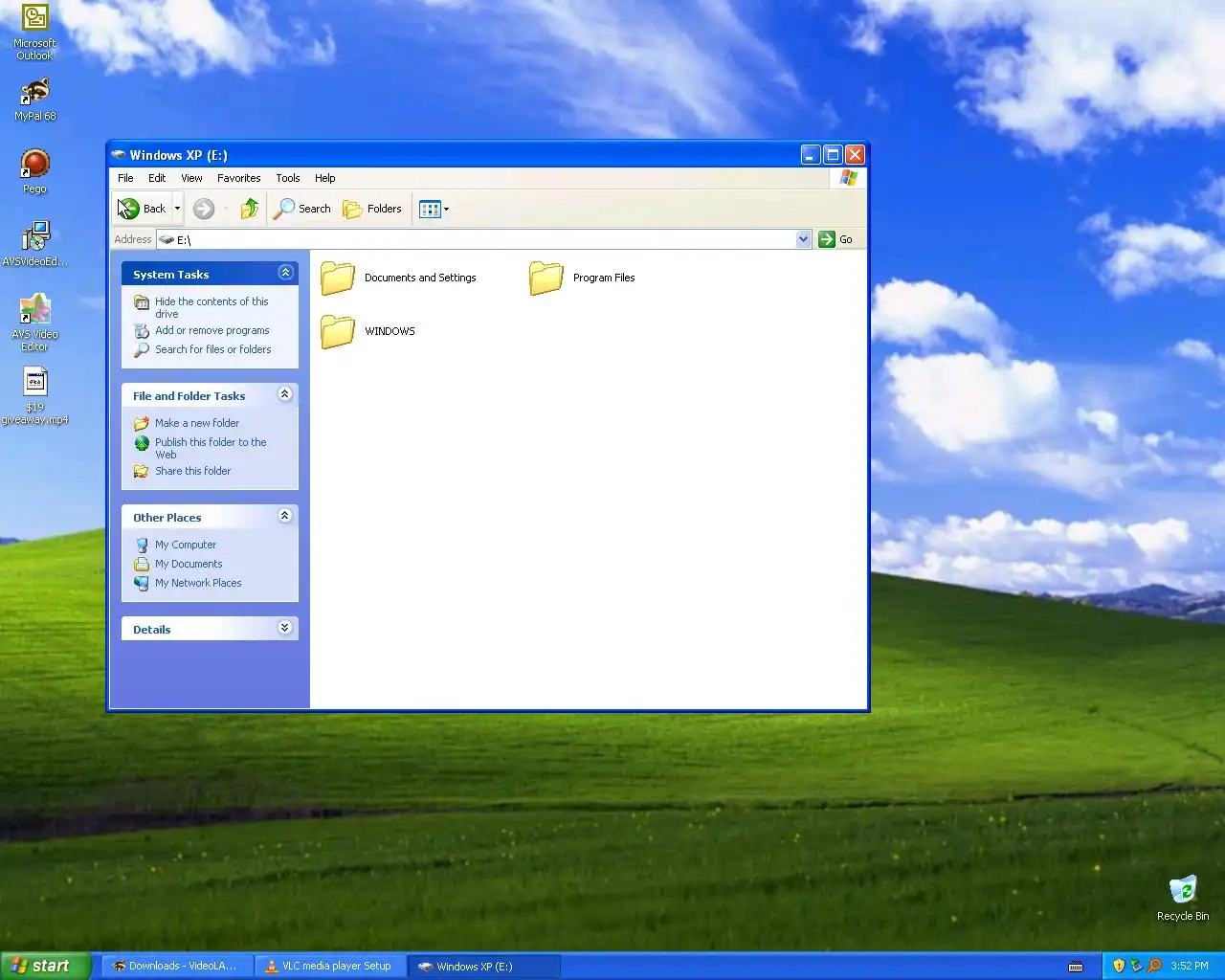Screen dimensions: 1225x980
Task: Select the AVS Video Editor desktop icon
Action: (x=34, y=323)
